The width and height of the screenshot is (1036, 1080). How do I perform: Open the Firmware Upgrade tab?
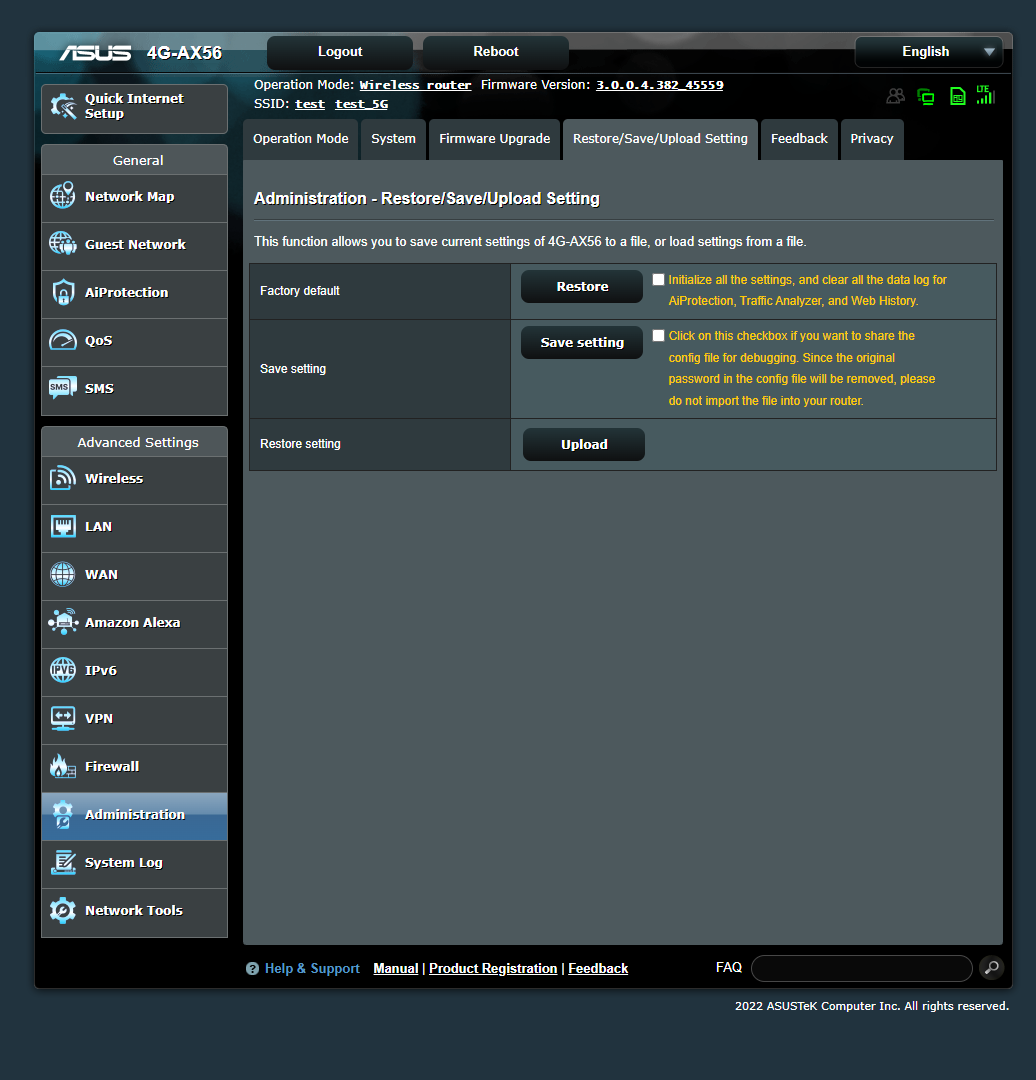(495, 139)
